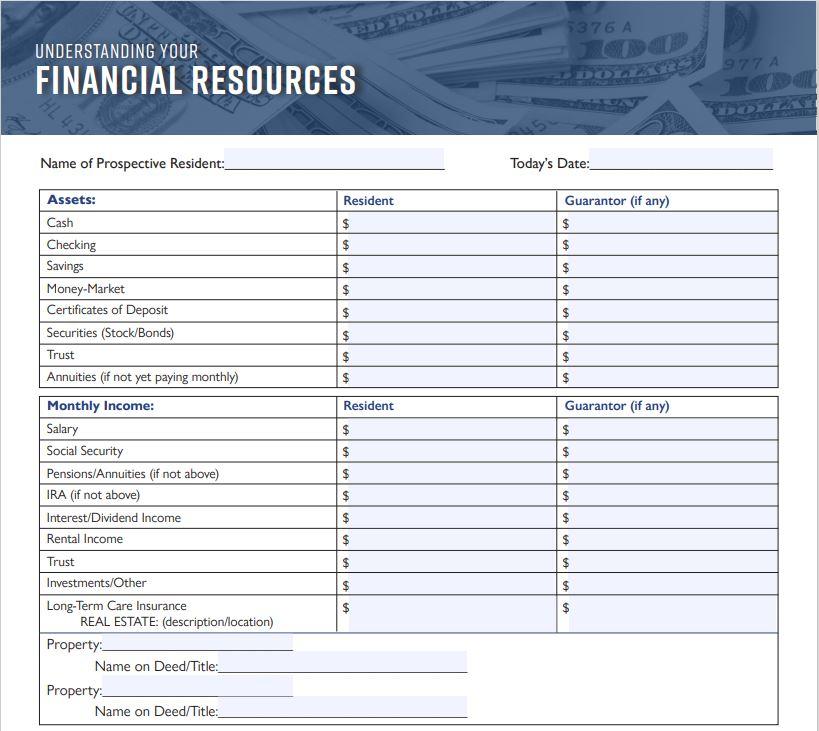Click the 'REAL ESTATE: (description/location)' label
Image resolution: width=819 pixels, height=731 pixels.
click(177, 622)
